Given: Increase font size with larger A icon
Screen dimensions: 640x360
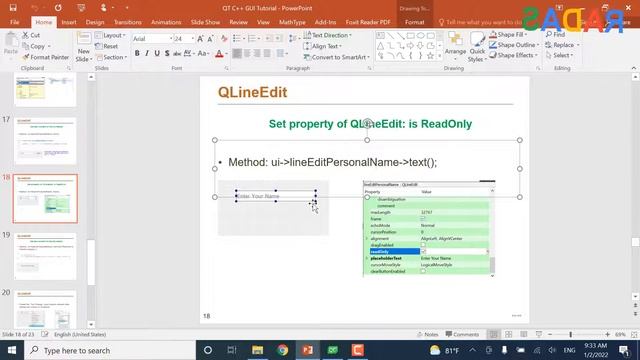Looking at the screenshot, I should (200, 39).
